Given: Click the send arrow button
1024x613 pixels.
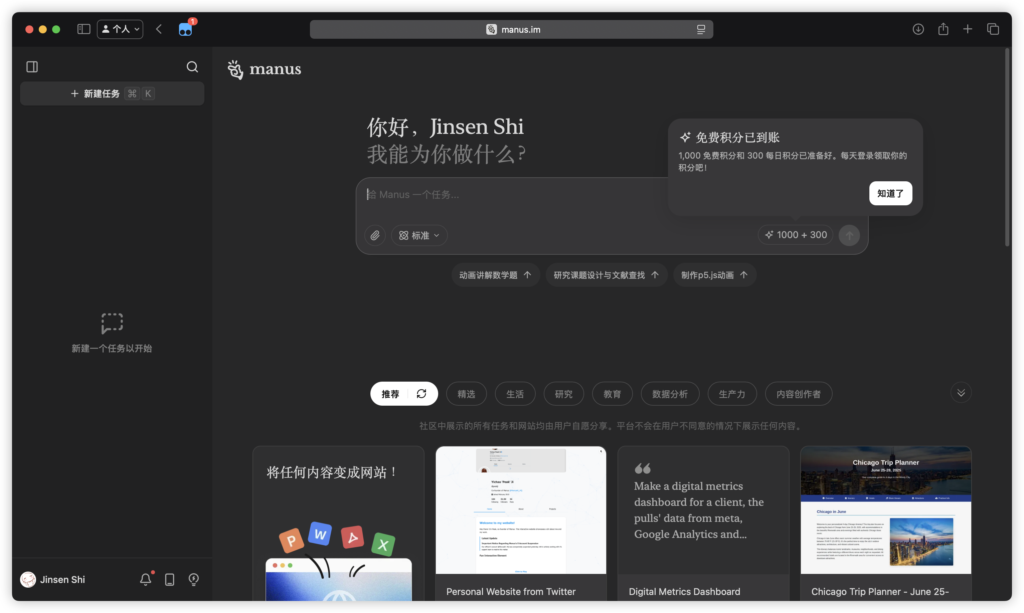Looking at the screenshot, I should pos(849,235).
